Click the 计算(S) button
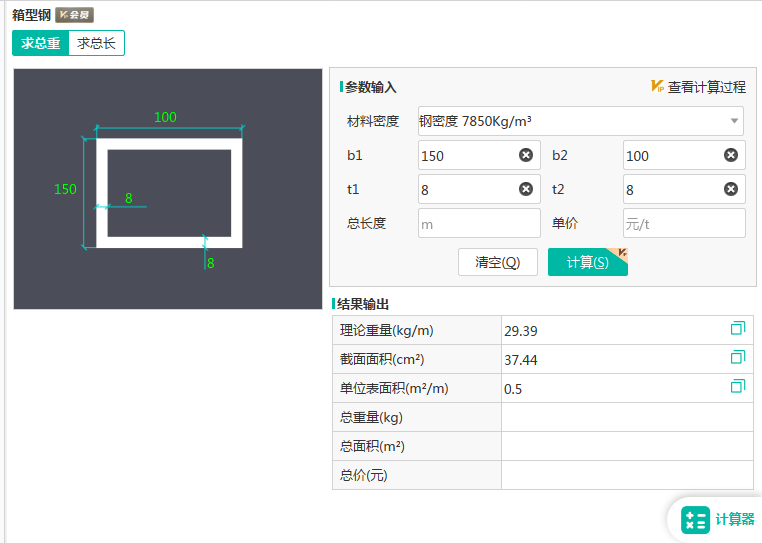Viewport: 762px width, 543px height. (x=588, y=262)
